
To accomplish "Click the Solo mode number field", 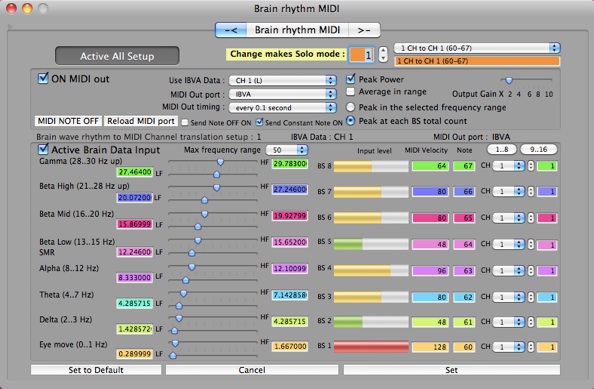I will (x=361, y=55).
